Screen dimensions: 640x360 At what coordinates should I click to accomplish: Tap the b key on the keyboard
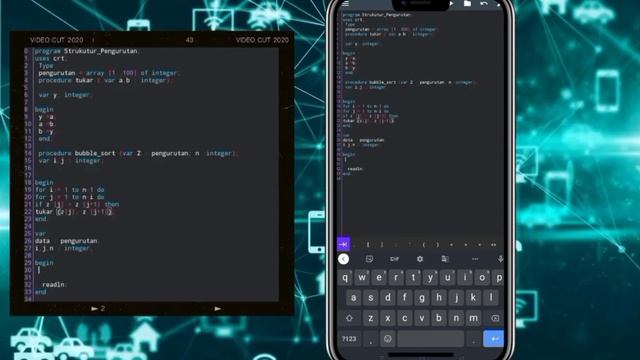(439, 318)
